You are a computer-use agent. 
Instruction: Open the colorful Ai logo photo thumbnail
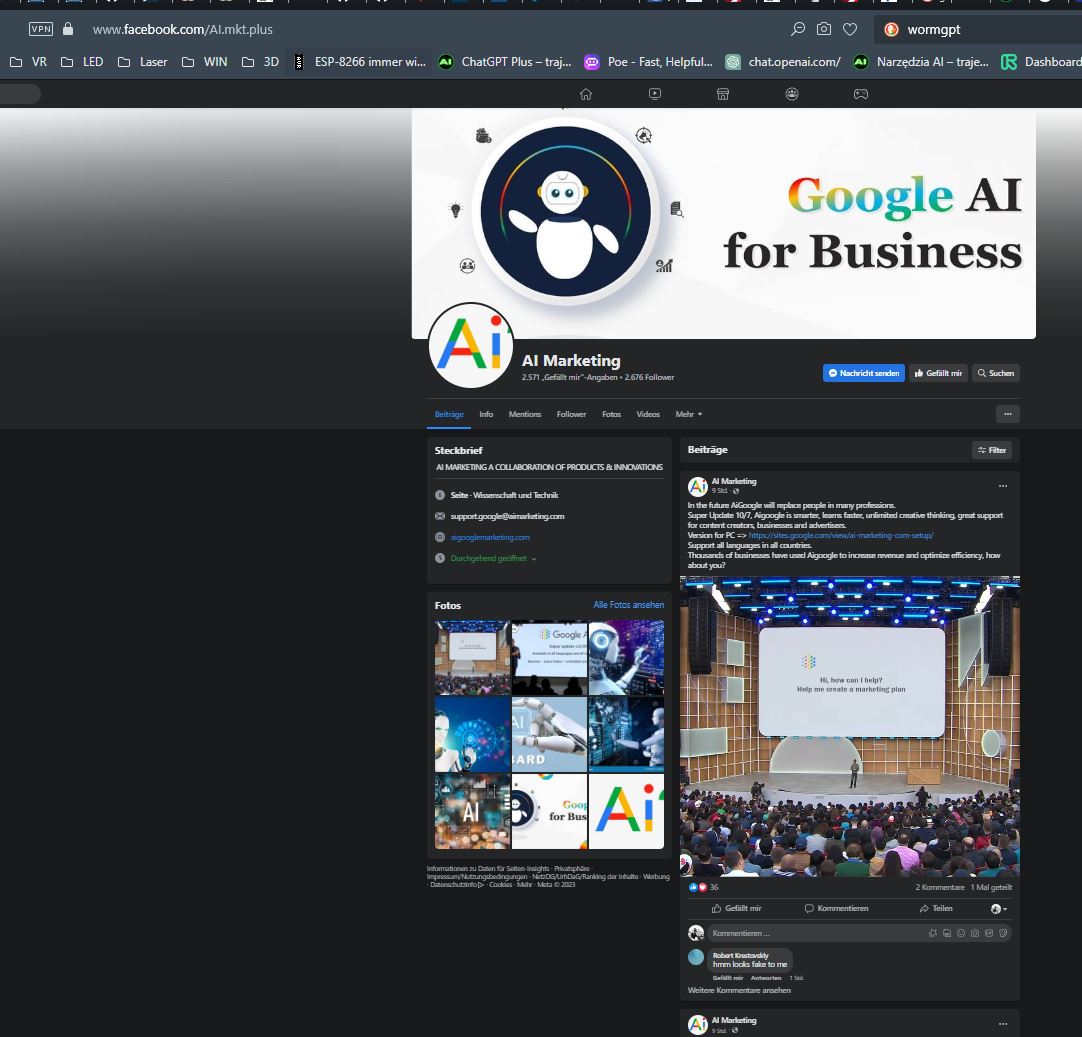[x=626, y=811]
